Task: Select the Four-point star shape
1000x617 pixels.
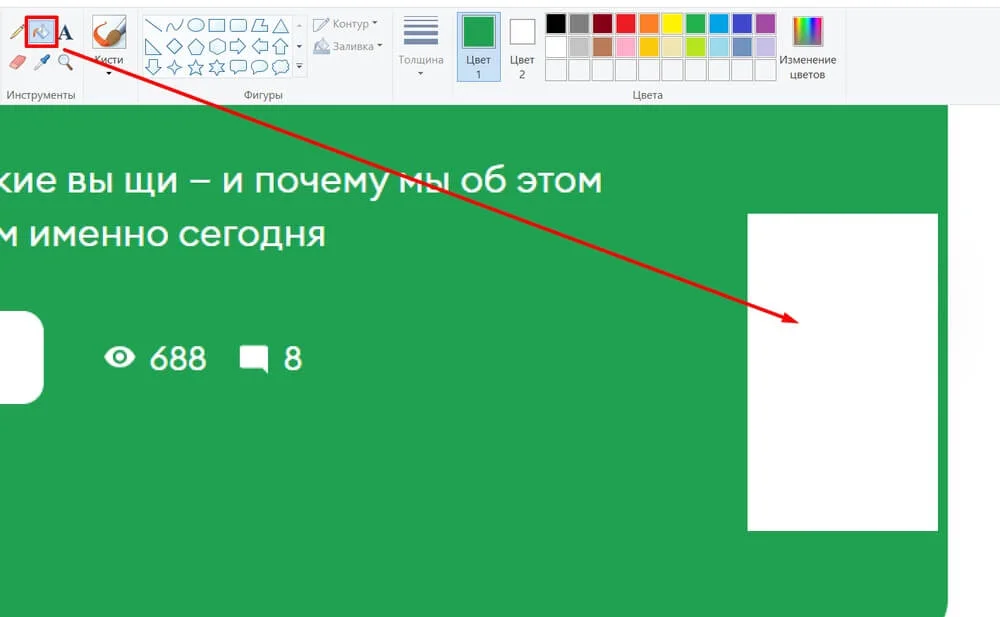Action: pyautogui.click(x=174, y=67)
